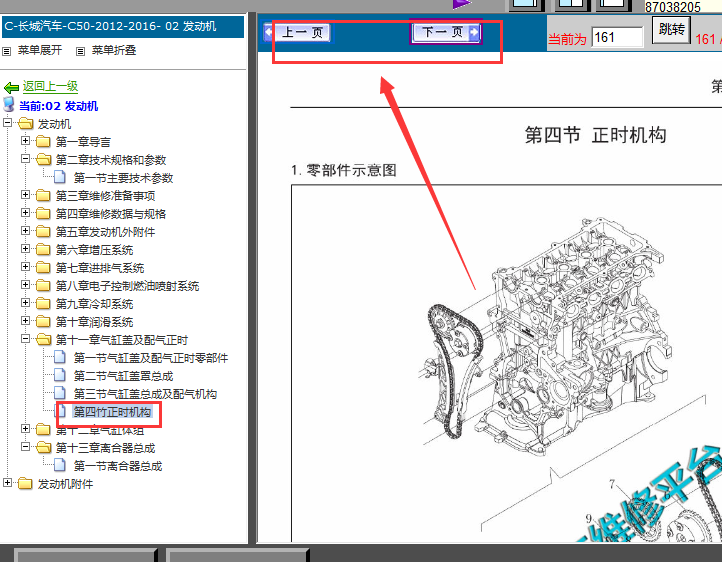722x562 pixels.
Task: Click the icon beside 菜单展开
Action: 6,52
